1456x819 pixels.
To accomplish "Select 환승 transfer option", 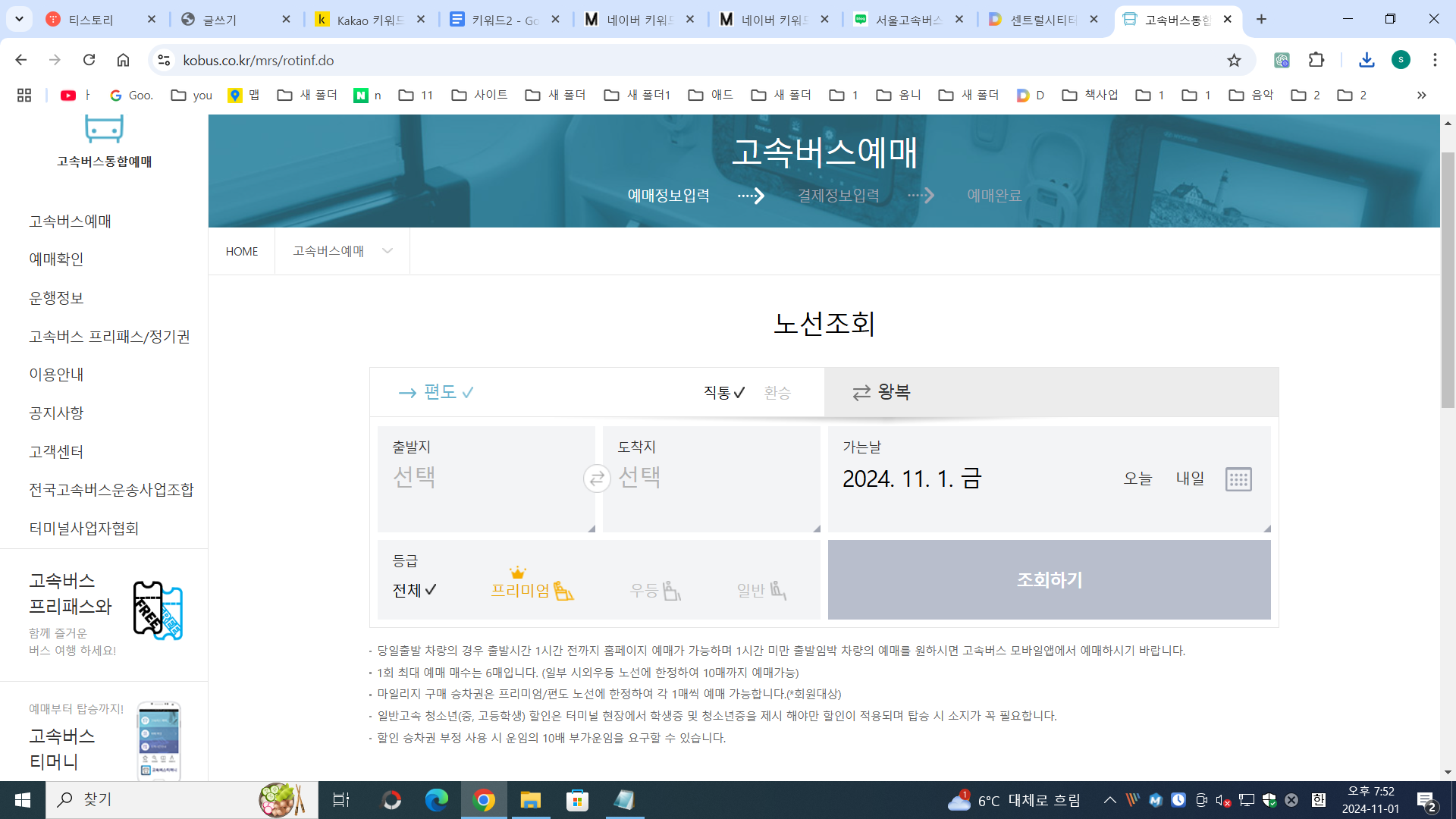I will (x=777, y=393).
